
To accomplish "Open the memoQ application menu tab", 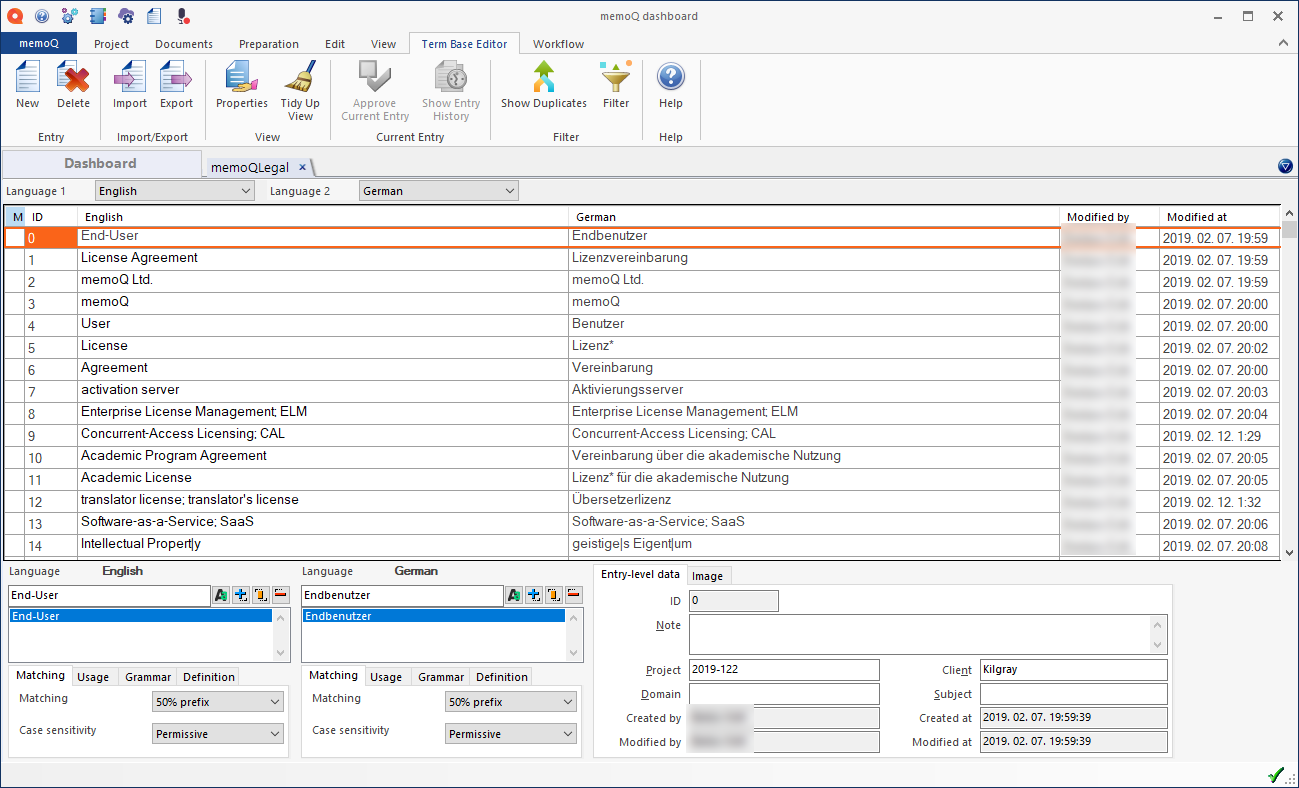I will pos(39,44).
